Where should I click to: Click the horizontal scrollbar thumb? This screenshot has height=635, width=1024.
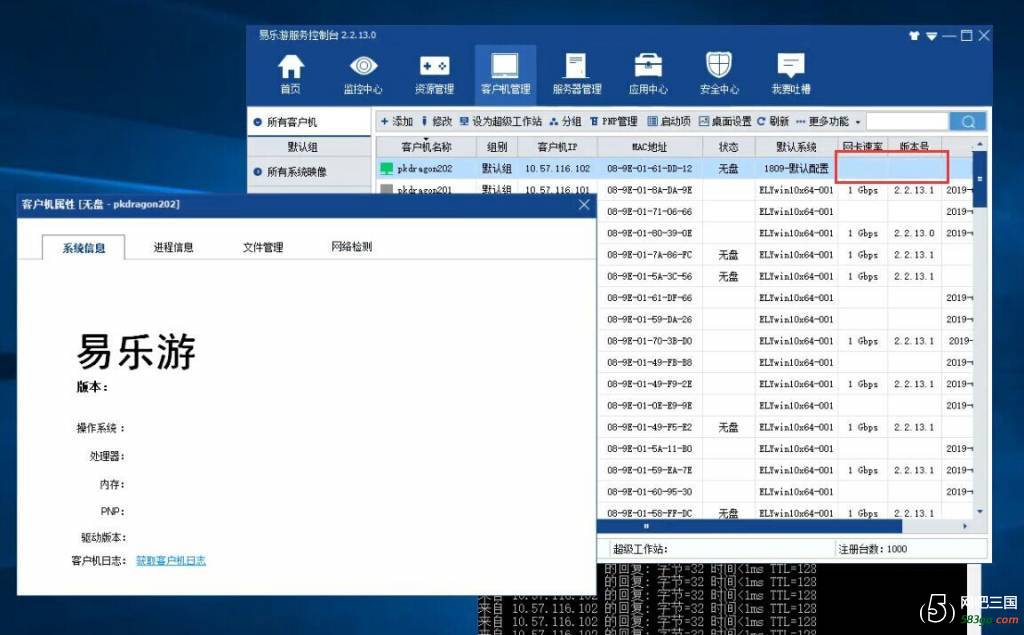pyautogui.click(x=750, y=526)
